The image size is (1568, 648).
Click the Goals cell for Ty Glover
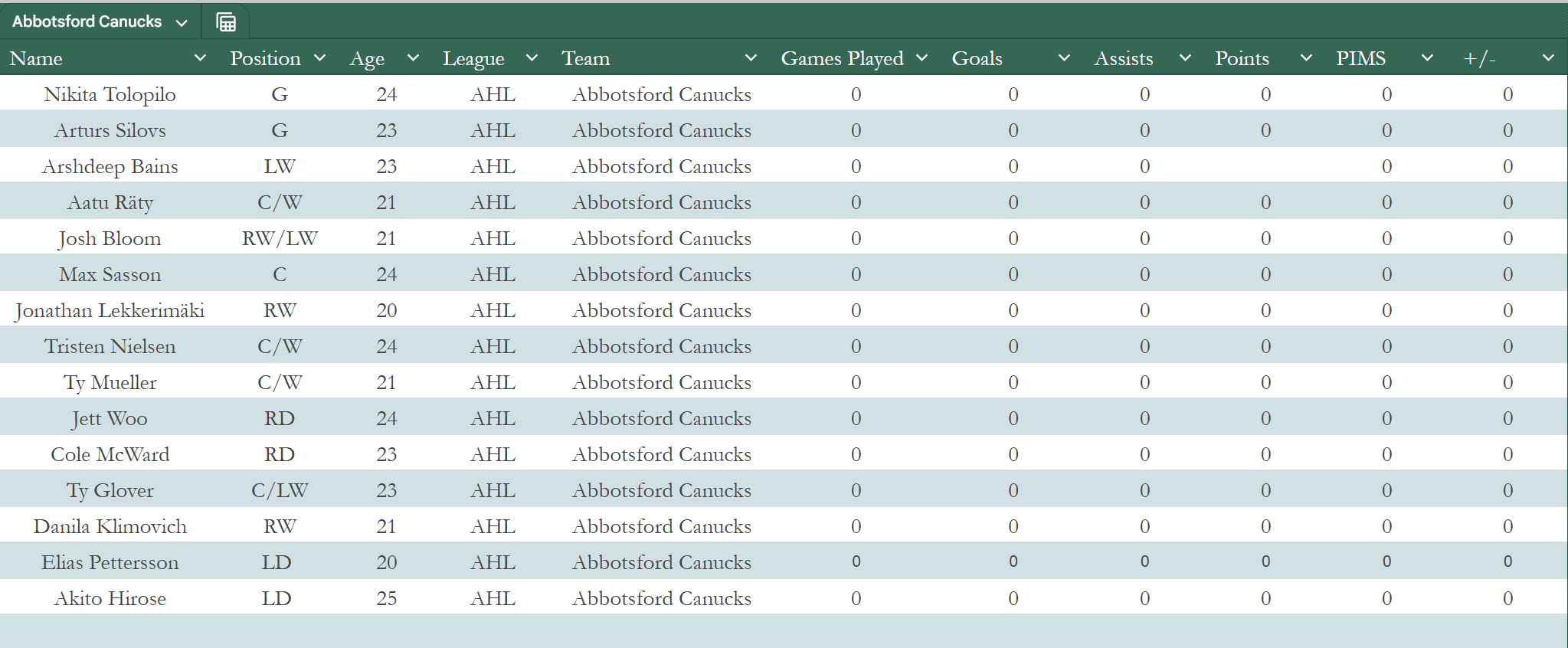click(1013, 490)
